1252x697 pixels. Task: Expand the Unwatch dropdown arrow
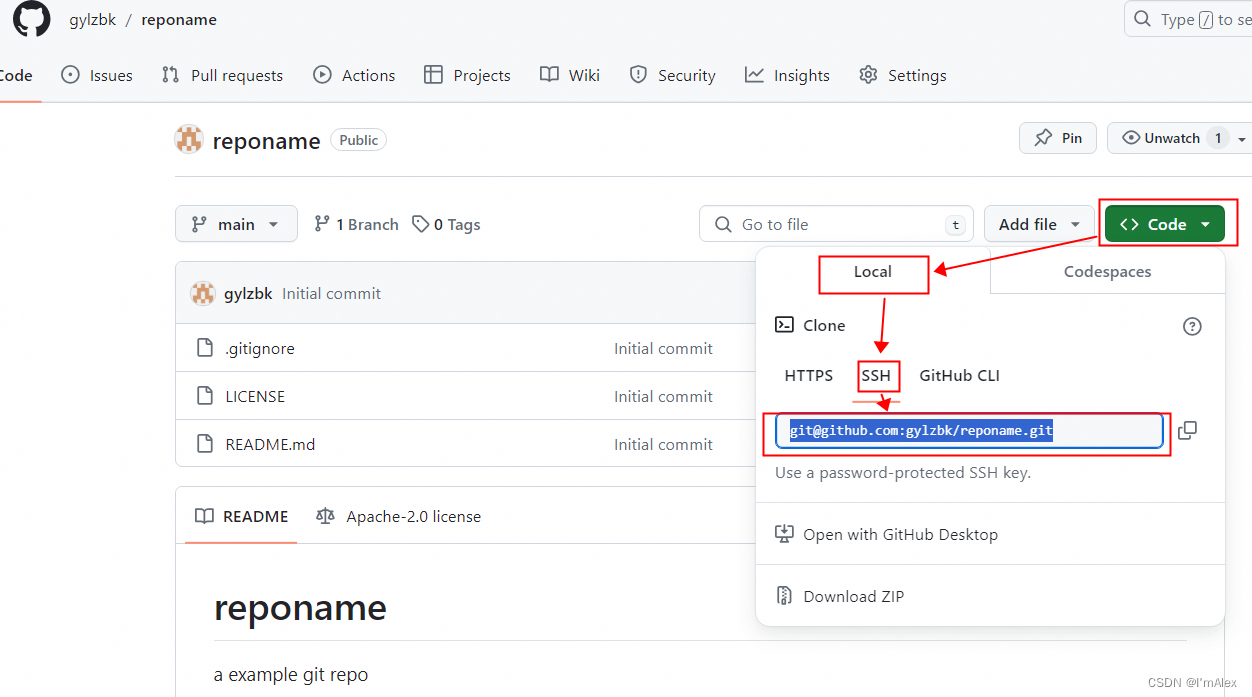(x=1242, y=138)
